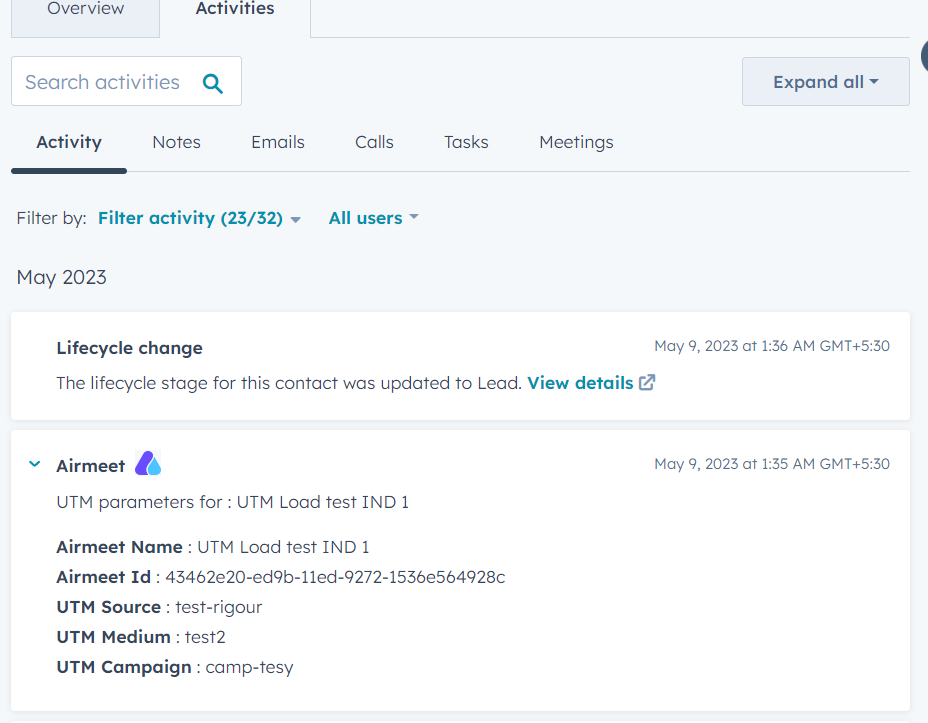Click the dark circular button at right edge

pyautogui.click(x=924, y=55)
